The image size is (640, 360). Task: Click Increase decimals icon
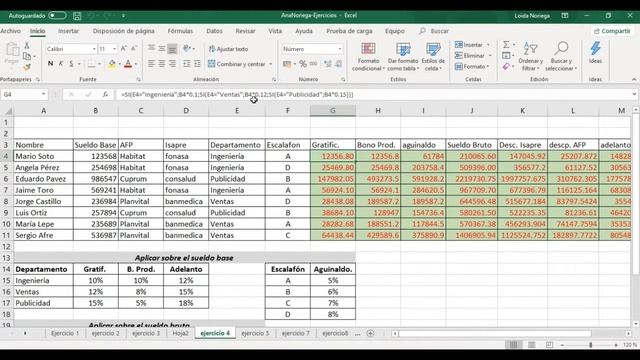(x=328, y=64)
